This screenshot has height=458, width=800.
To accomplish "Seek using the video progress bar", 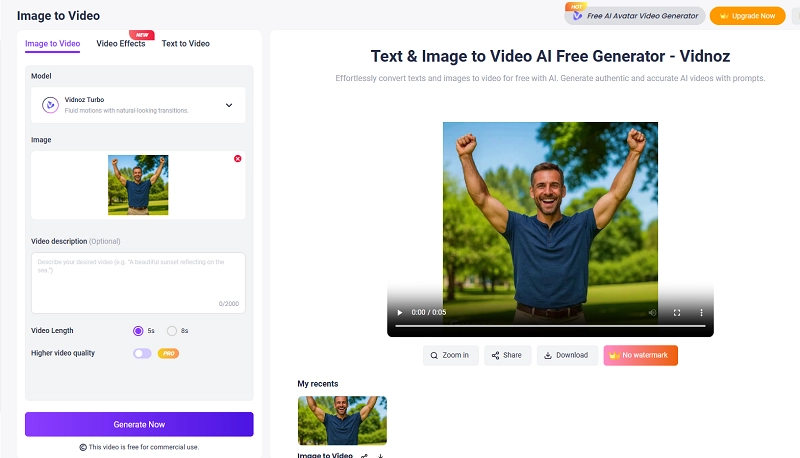I will pyautogui.click(x=550, y=326).
